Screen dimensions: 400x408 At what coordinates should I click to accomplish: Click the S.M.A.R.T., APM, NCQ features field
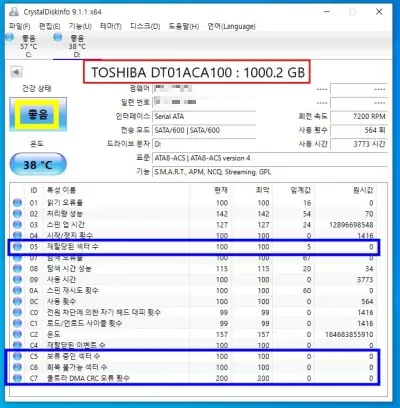(x=270, y=172)
